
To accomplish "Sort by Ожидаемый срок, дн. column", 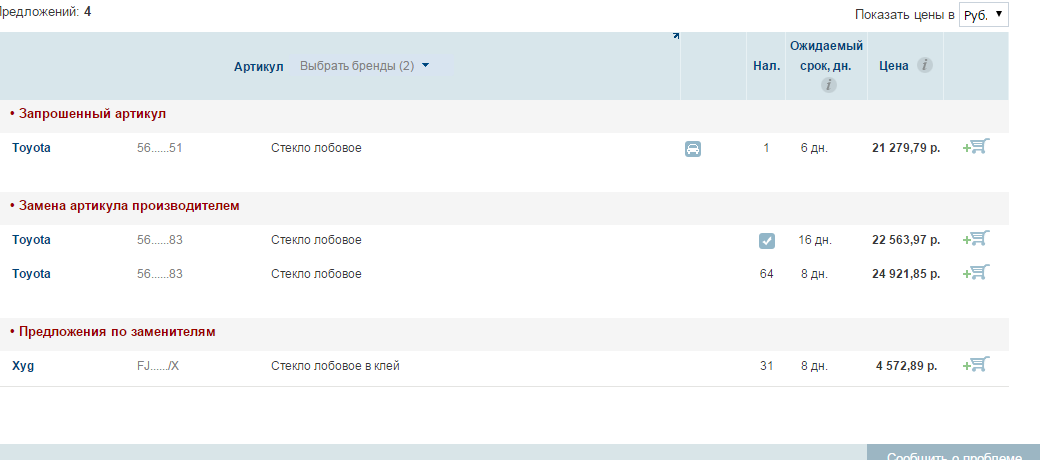I will pyautogui.click(x=826, y=55).
